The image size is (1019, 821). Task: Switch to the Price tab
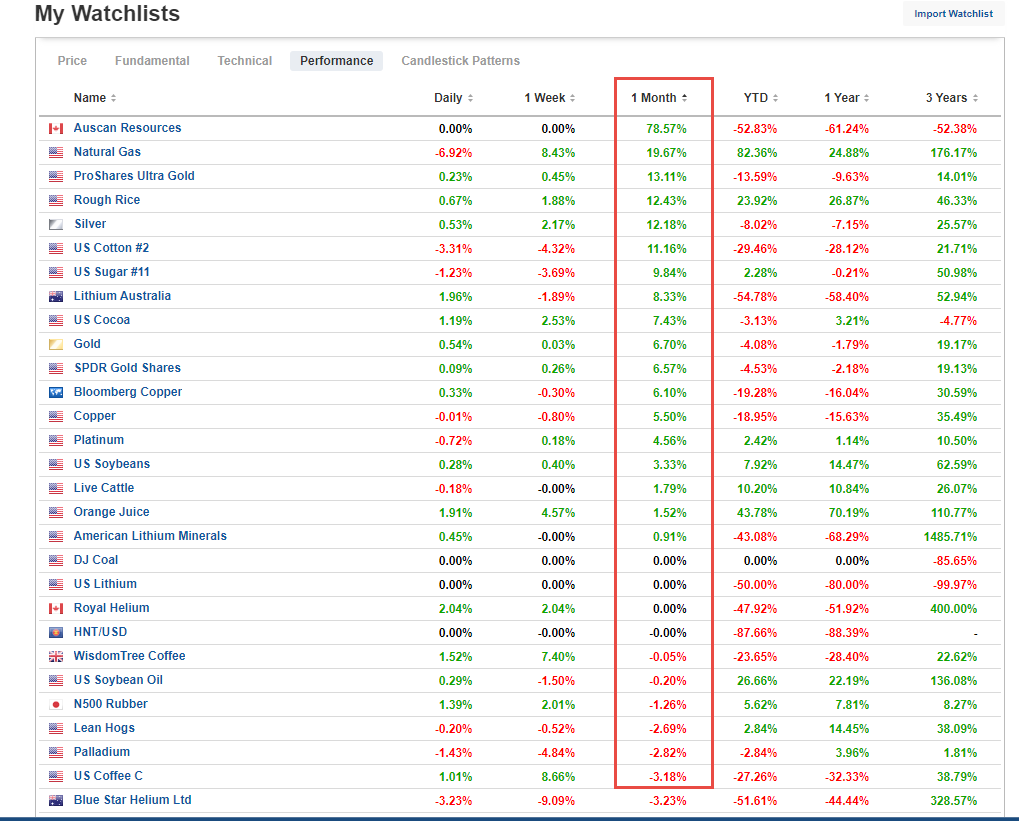coord(72,61)
